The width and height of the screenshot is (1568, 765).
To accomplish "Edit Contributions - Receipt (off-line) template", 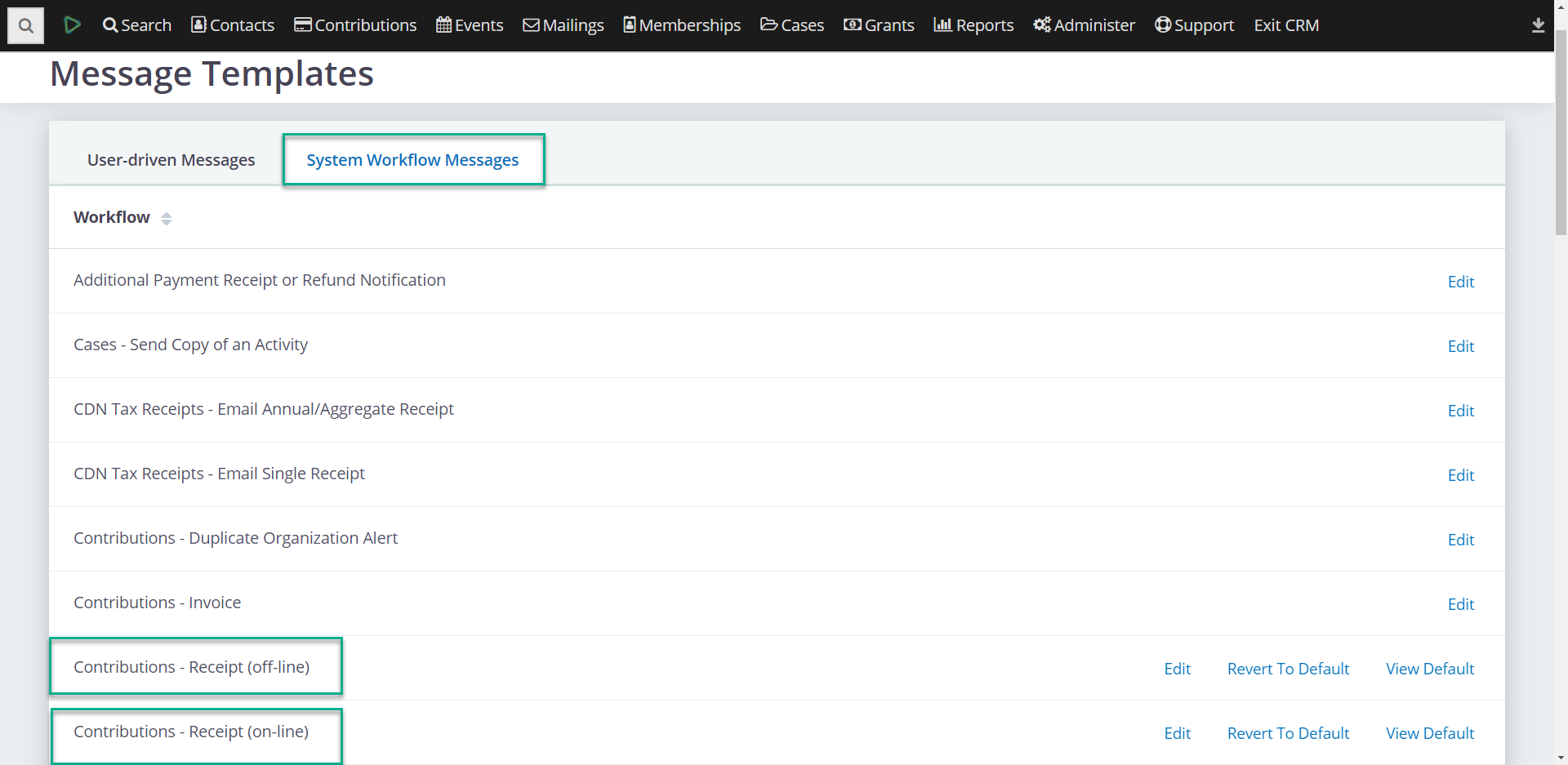I will click(1177, 669).
